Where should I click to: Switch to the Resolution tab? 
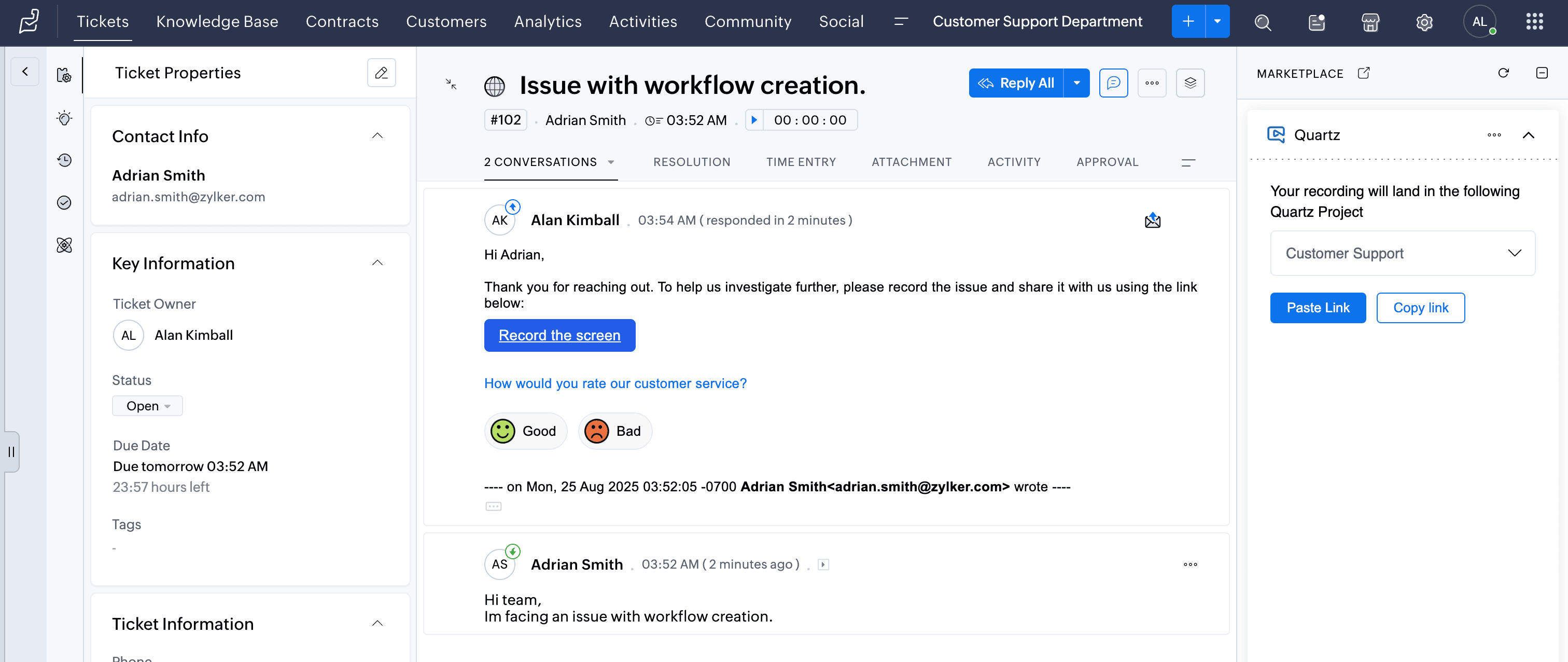click(x=692, y=162)
